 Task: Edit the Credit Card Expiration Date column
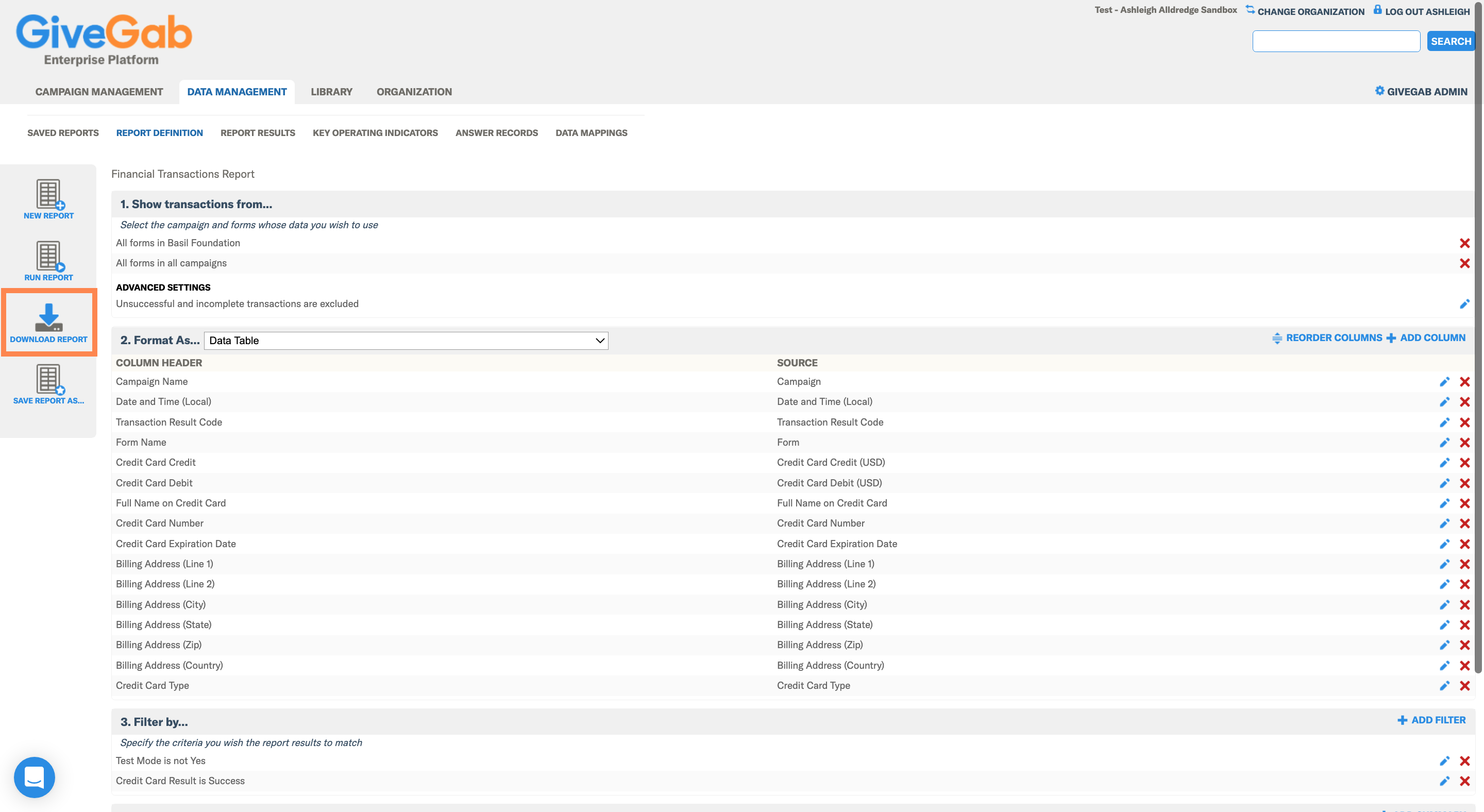tap(1444, 544)
